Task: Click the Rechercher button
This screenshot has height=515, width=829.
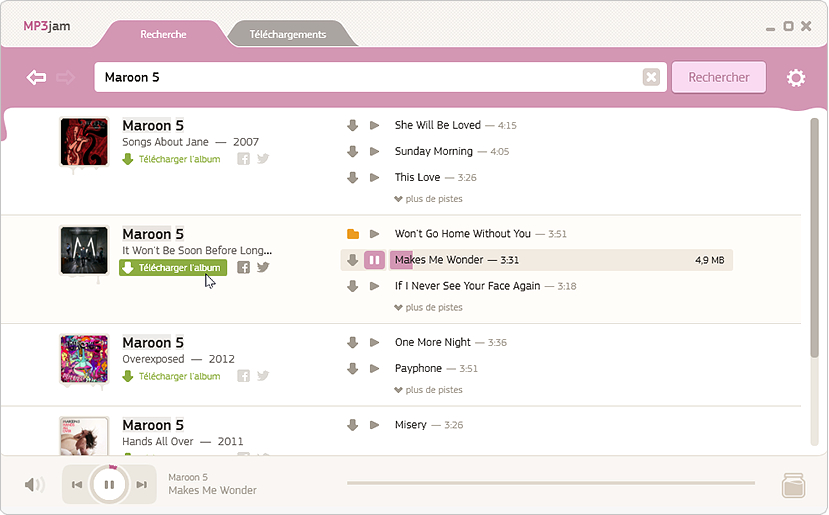Action: tap(719, 77)
